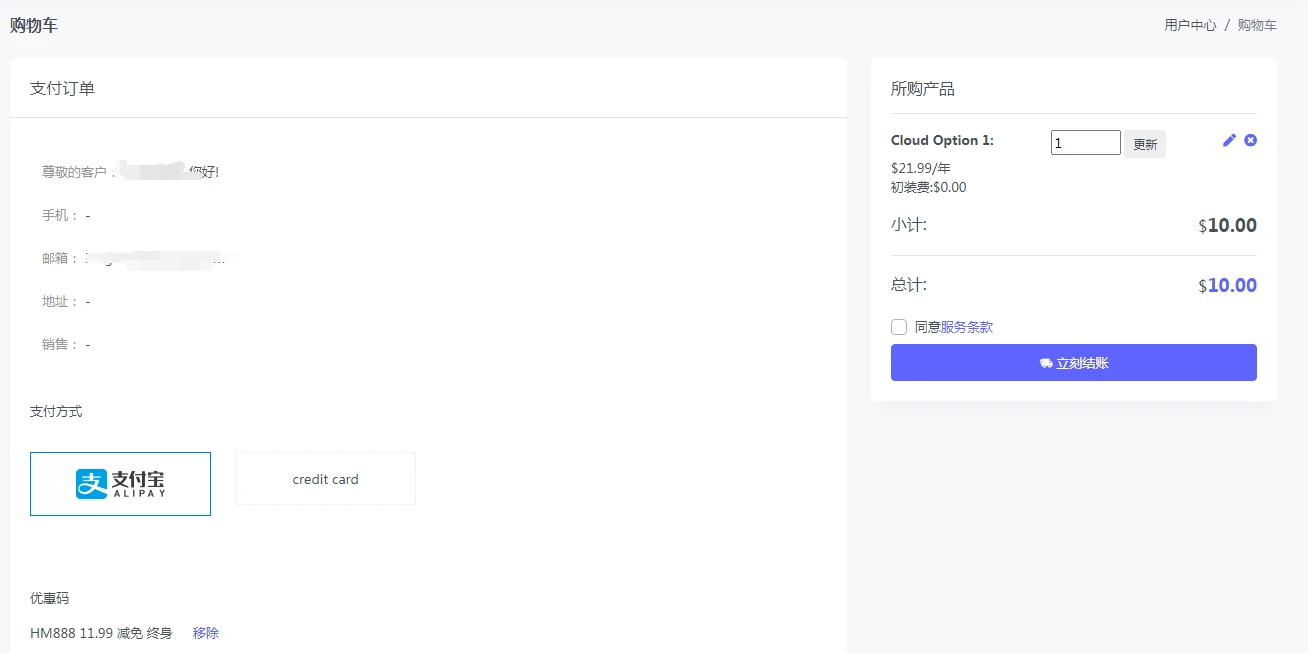Click the 小计 subtotal amount $10.00
Viewport: 1308px width, 653px height.
pos(1228,226)
